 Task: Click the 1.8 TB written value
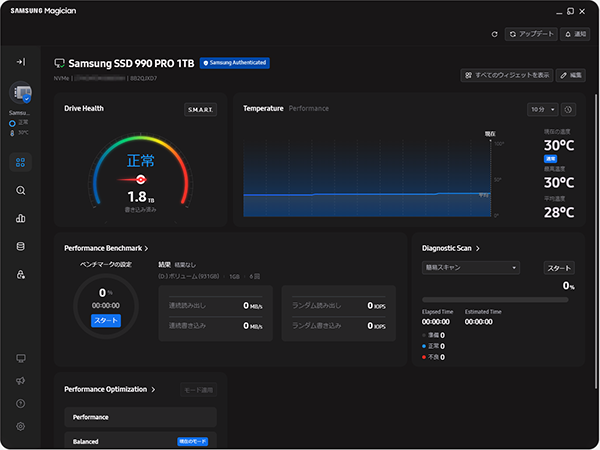(x=141, y=197)
